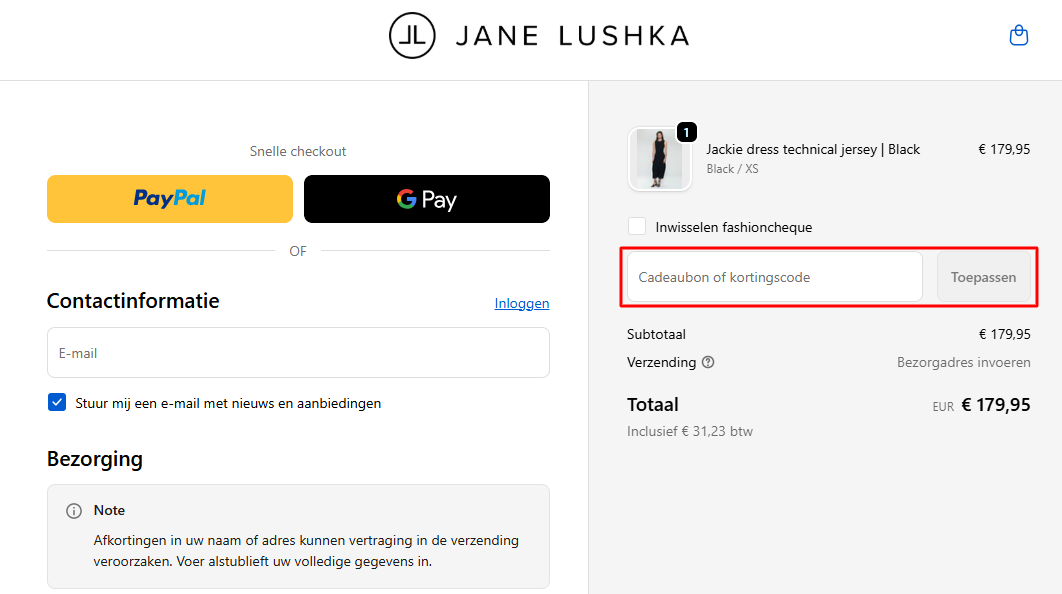Enable the Inwisselen fashioncheque checkbox
Screen dimensions: 1062x594
click(637, 227)
